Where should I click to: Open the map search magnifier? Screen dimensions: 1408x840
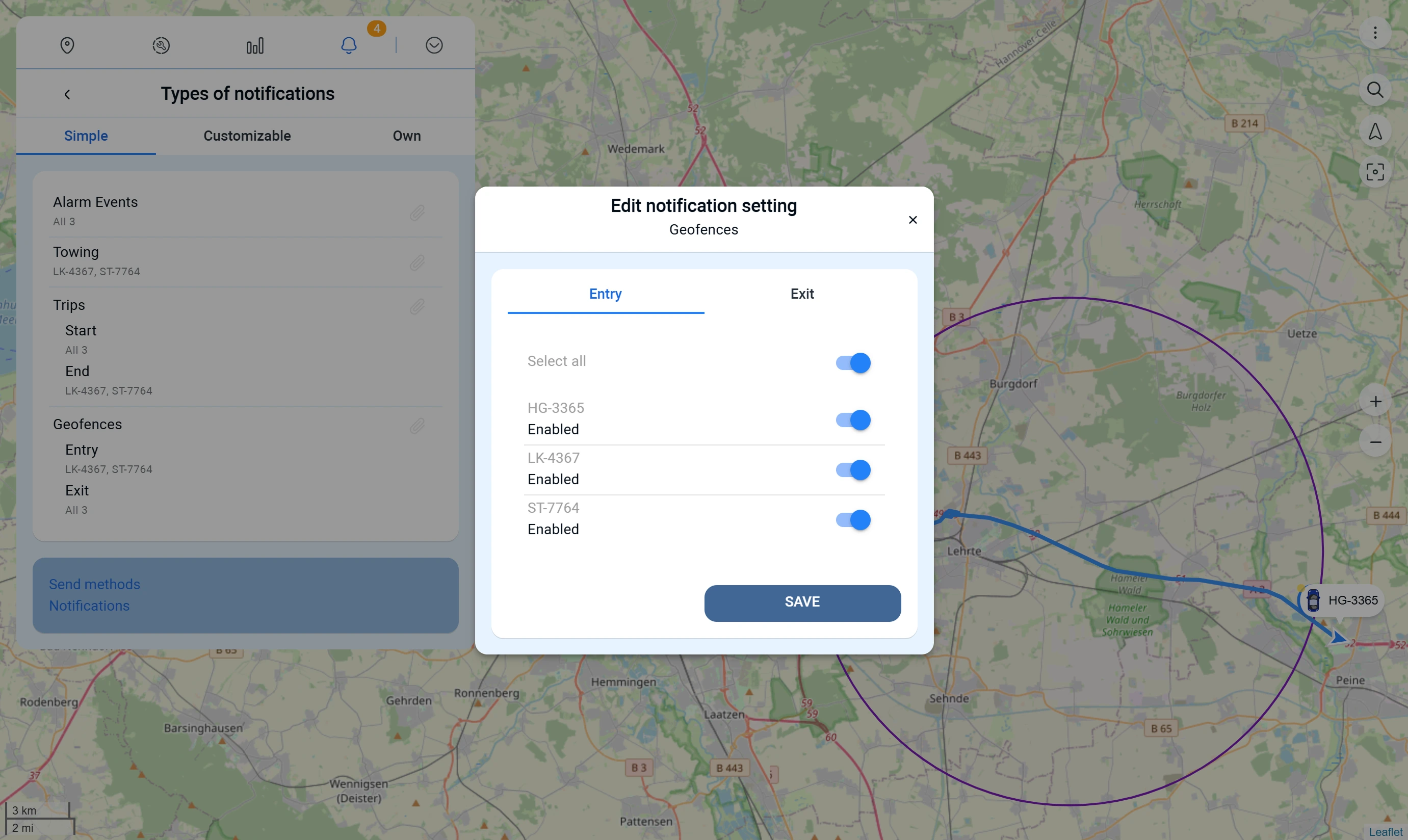click(x=1375, y=89)
